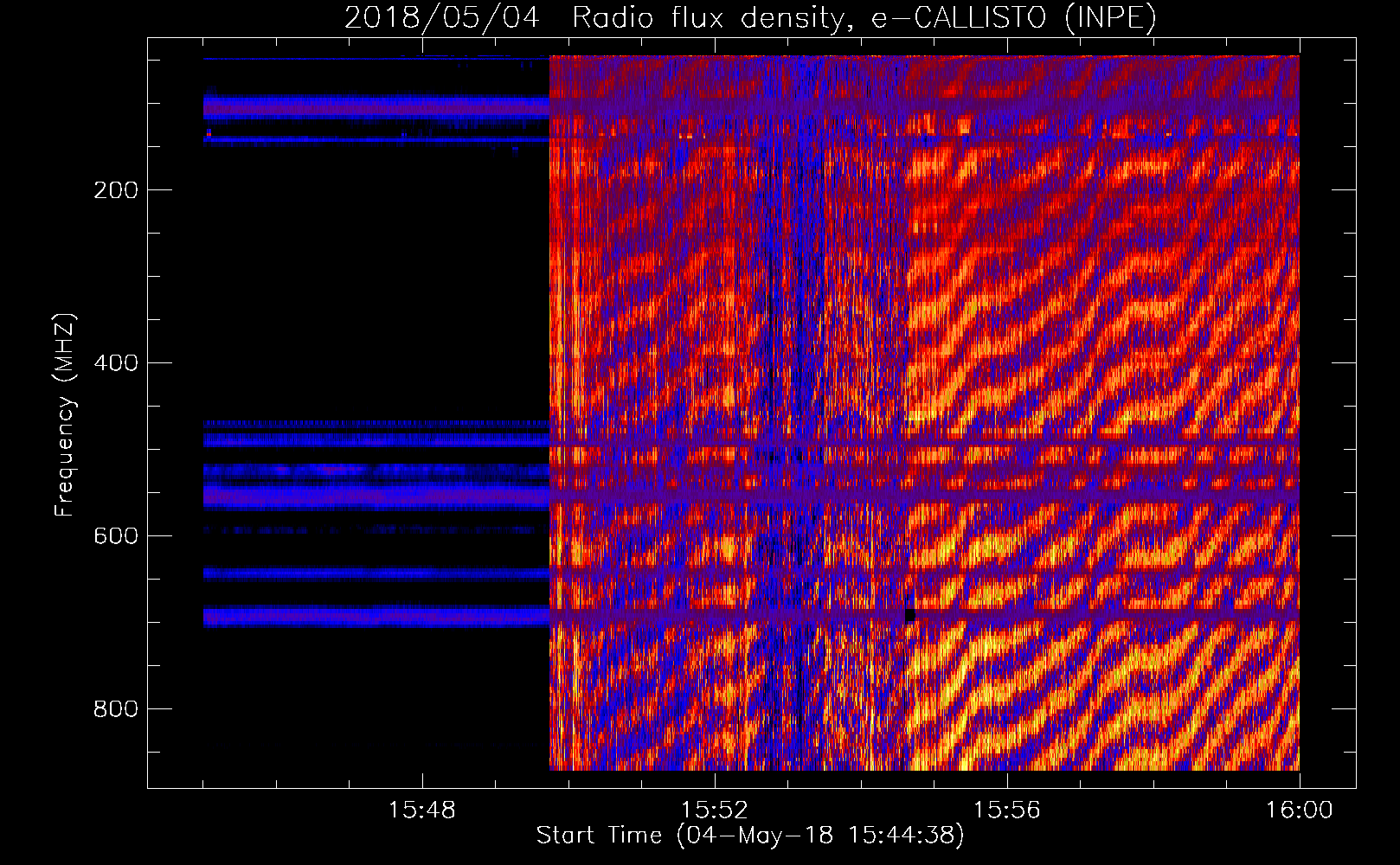The height and width of the screenshot is (865, 1400).
Task: Click the 600 frequency tick label
Action: pyautogui.click(x=116, y=536)
